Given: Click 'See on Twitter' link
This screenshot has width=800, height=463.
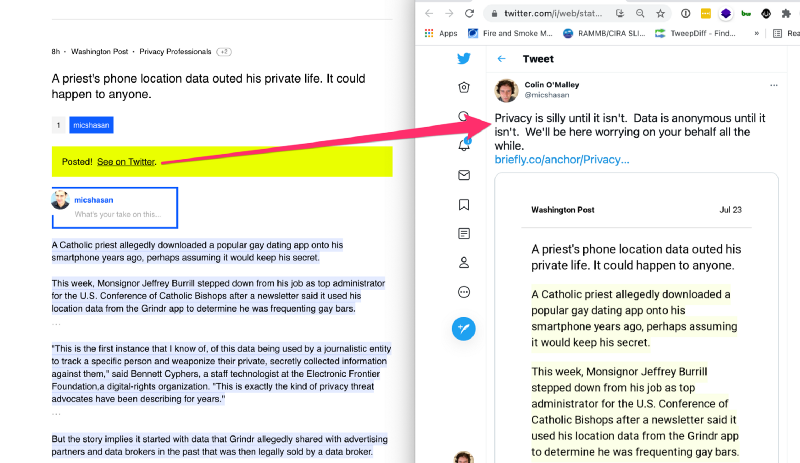Looking at the screenshot, I should (126, 162).
